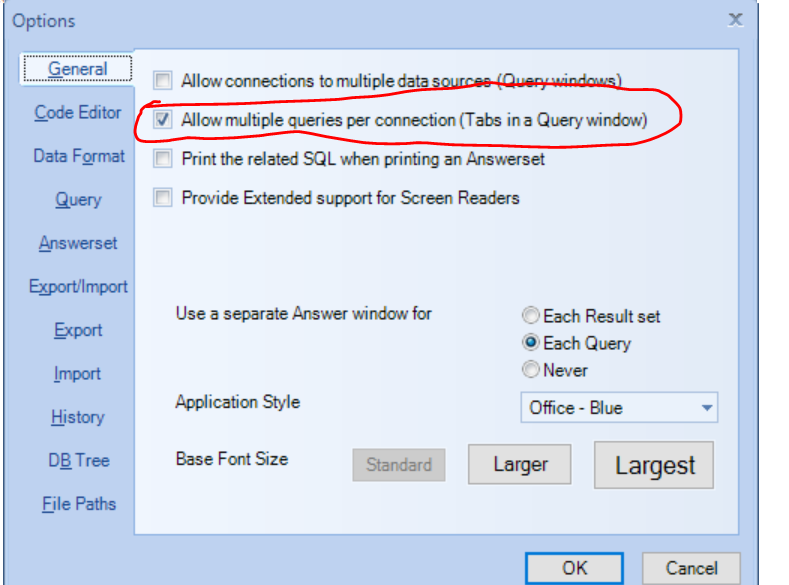Image resolution: width=789 pixels, height=585 pixels.
Task: Select the Answerset tab
Action: pyautogui.click(x=78, y=243)
